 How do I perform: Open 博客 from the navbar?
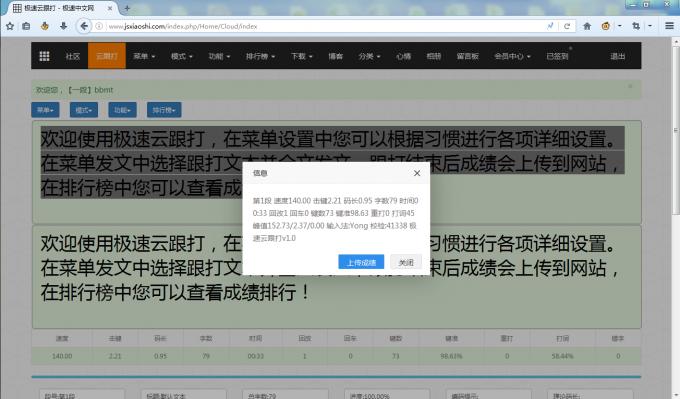point(335,56)
